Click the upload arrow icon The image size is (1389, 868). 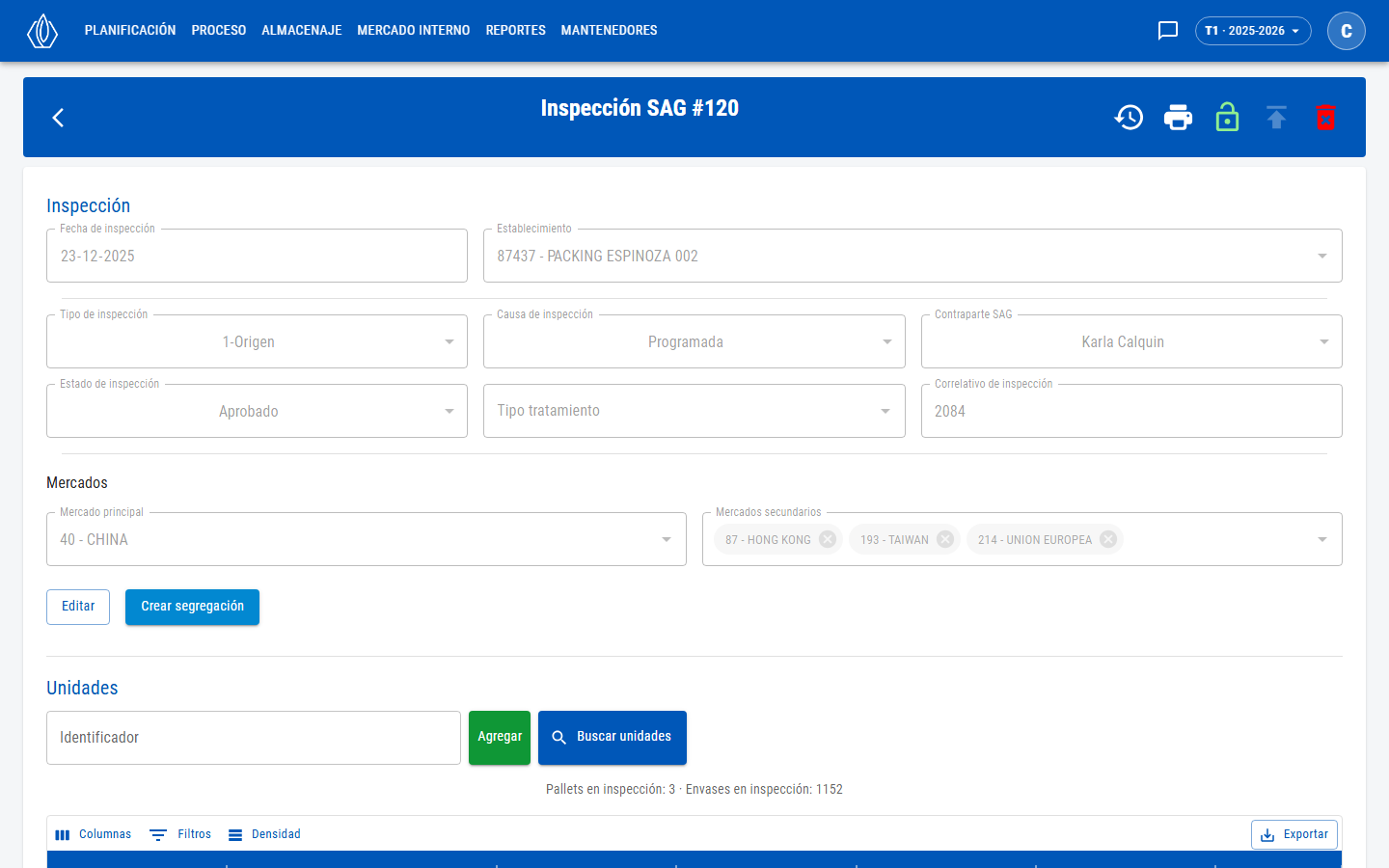(1276, 118)
